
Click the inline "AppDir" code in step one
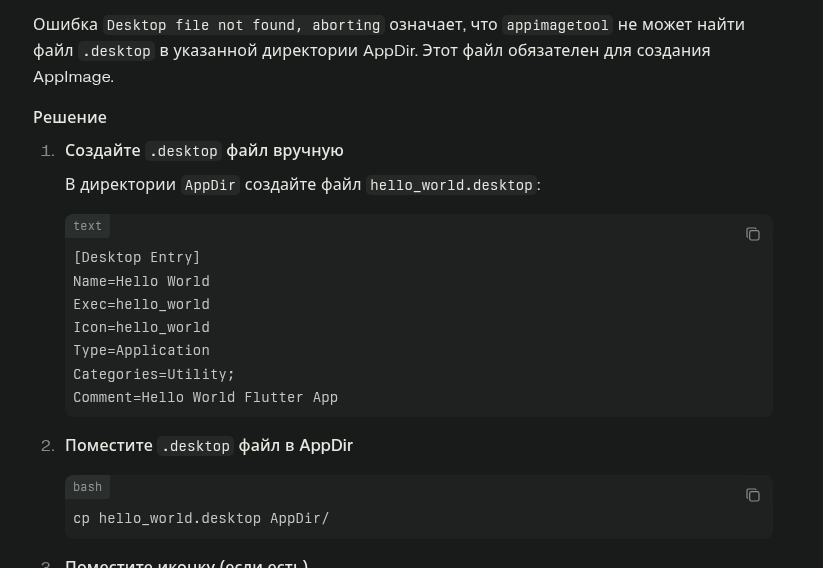pos(210,185)
